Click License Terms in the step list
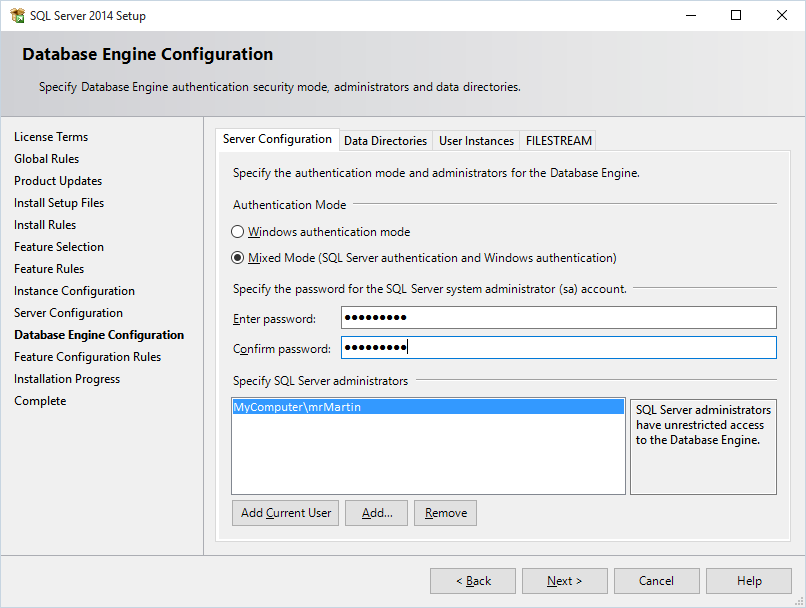This screenshot has height=608, width=806. pos(51,137)
